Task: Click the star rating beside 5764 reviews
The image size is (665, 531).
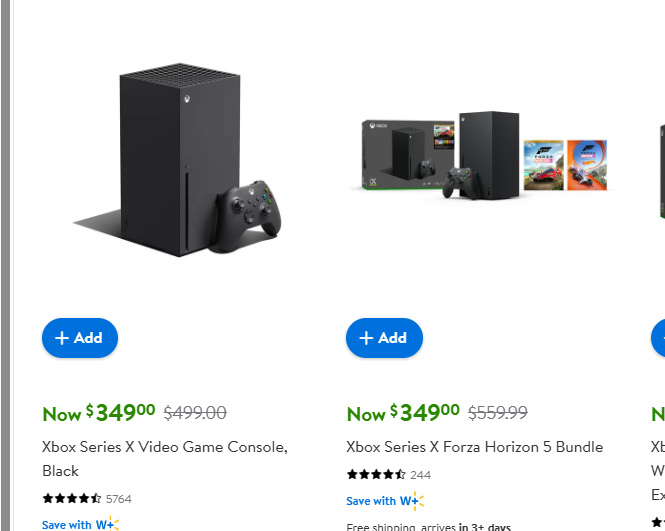Action: tap(72, 498)
